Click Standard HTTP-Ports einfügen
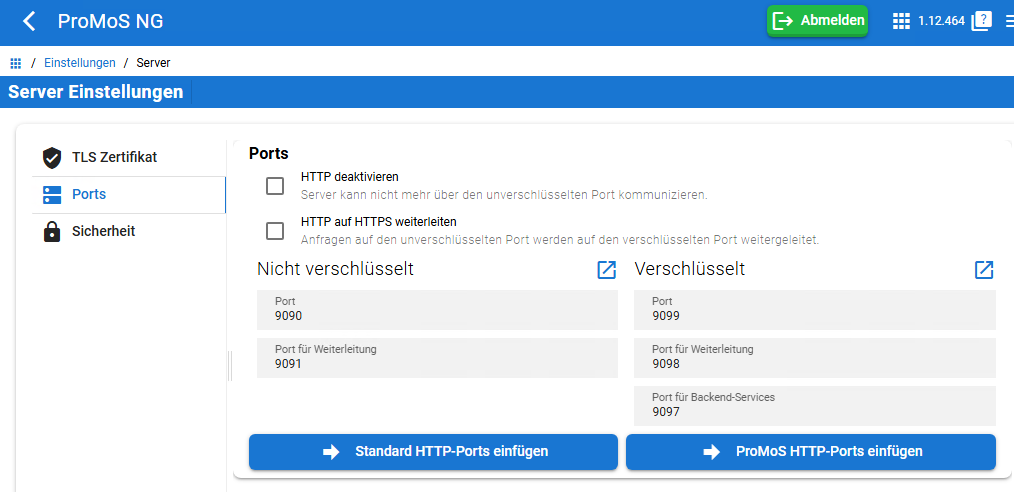1014x492 pixels. click(x=433, y=451)
